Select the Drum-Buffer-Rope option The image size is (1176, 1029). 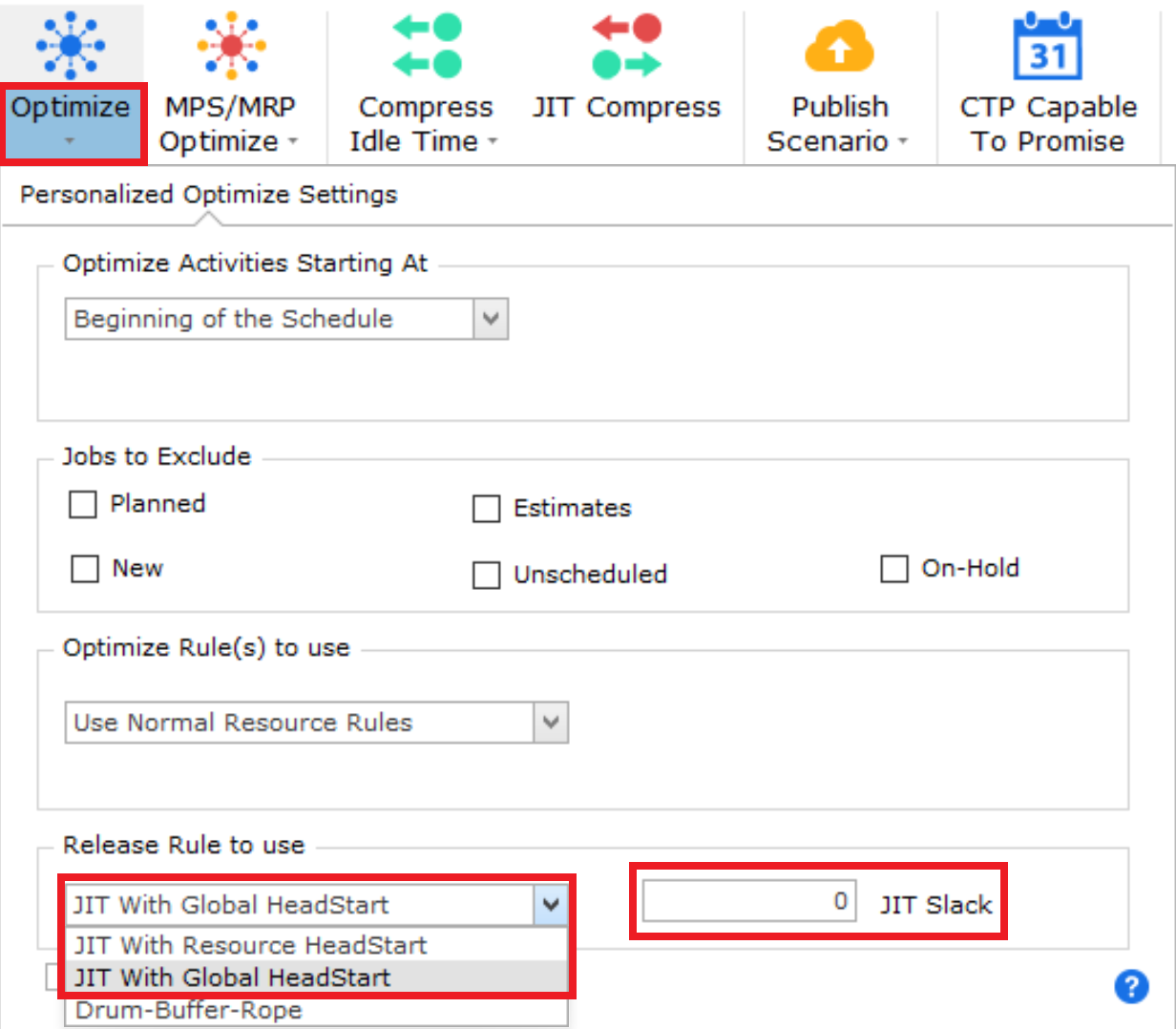pos(316,1010)
